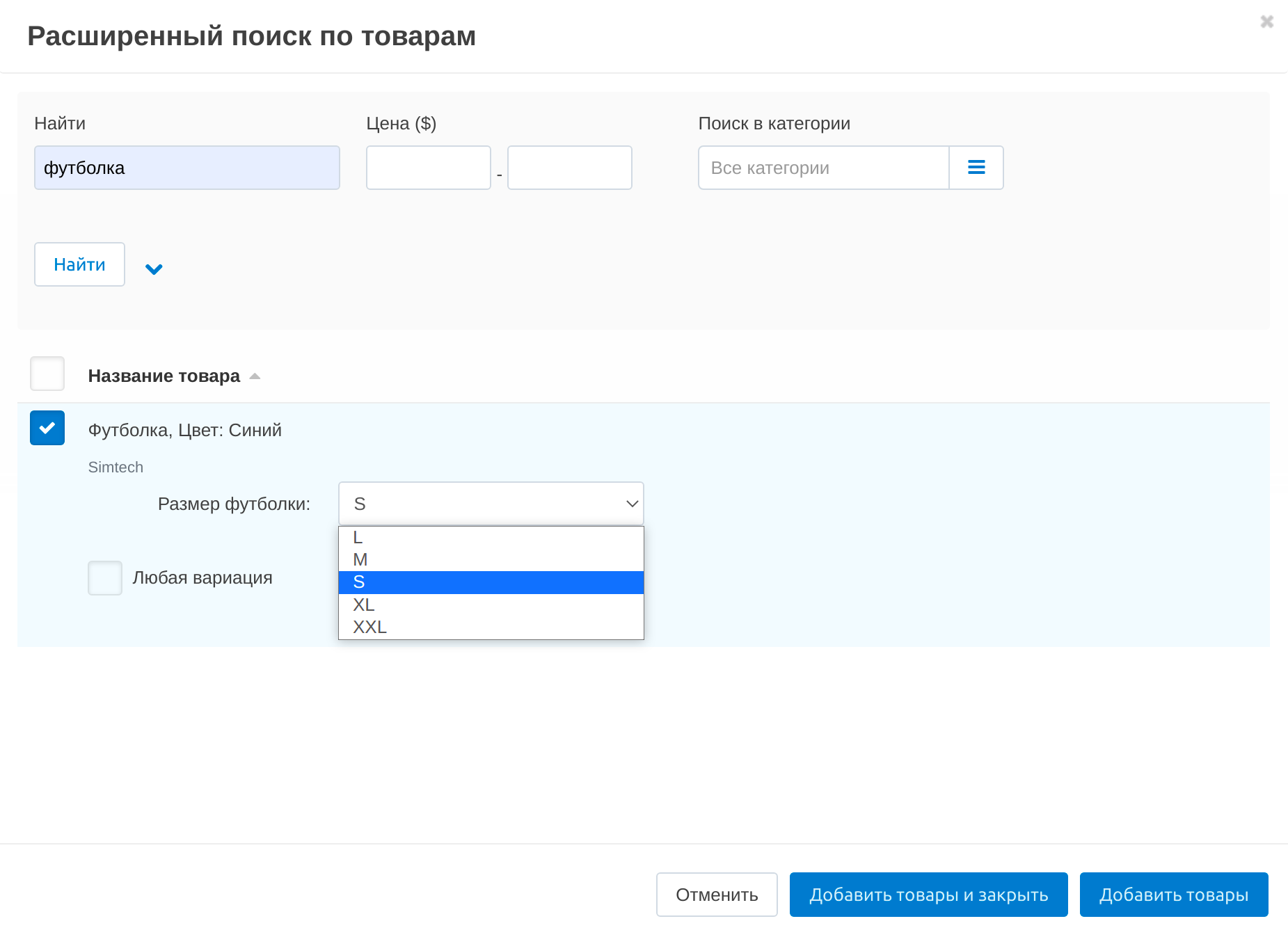Choose size M option

(491, 559)
